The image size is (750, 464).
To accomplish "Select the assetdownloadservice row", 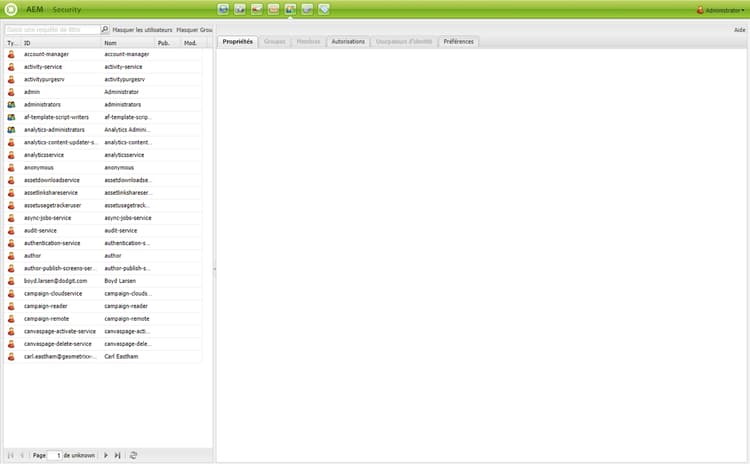I will pos(103,180).
